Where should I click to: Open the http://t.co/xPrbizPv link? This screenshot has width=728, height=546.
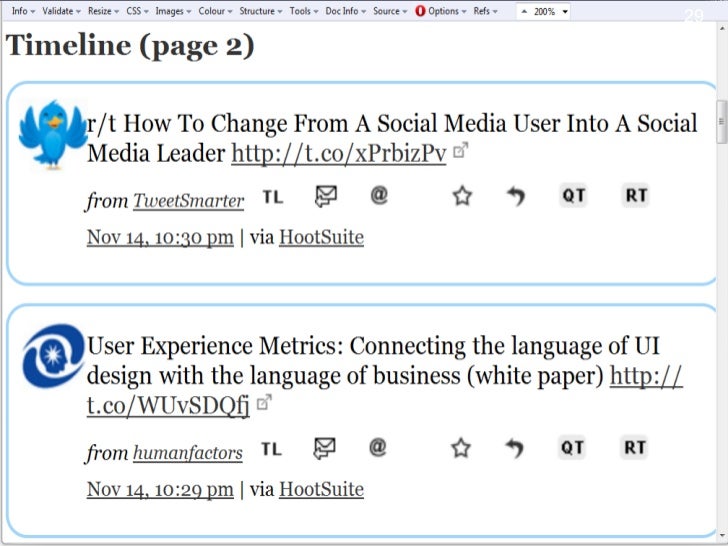coord(338,154)
